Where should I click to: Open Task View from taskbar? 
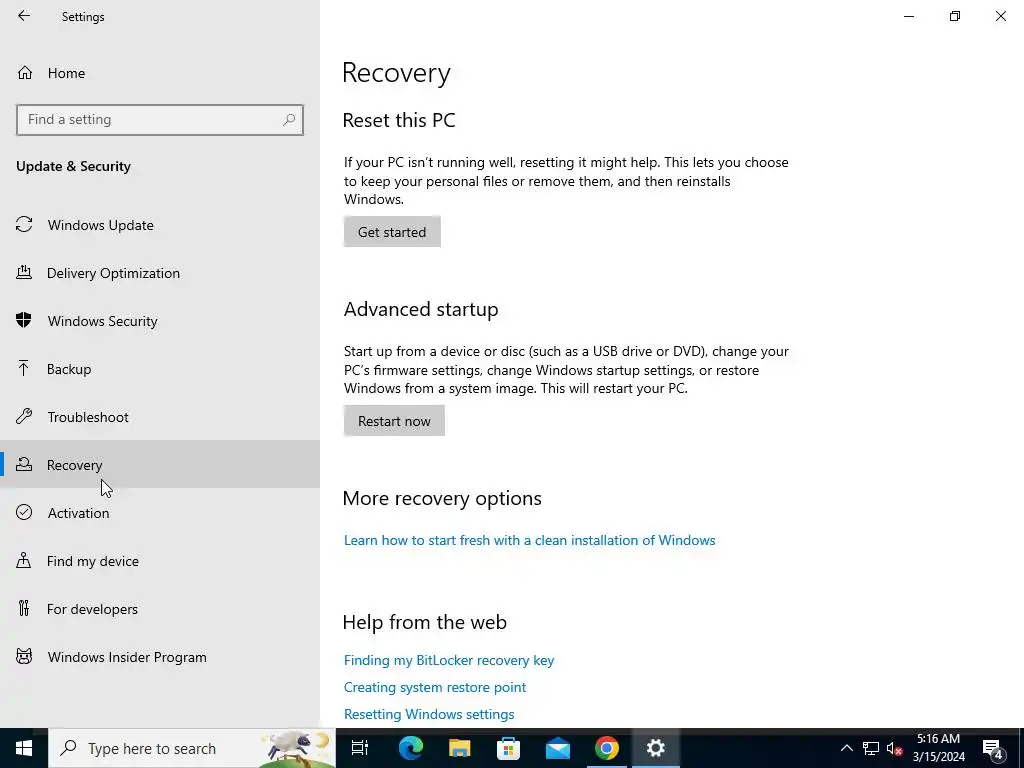pyautogui.click(x=360, y=748)
